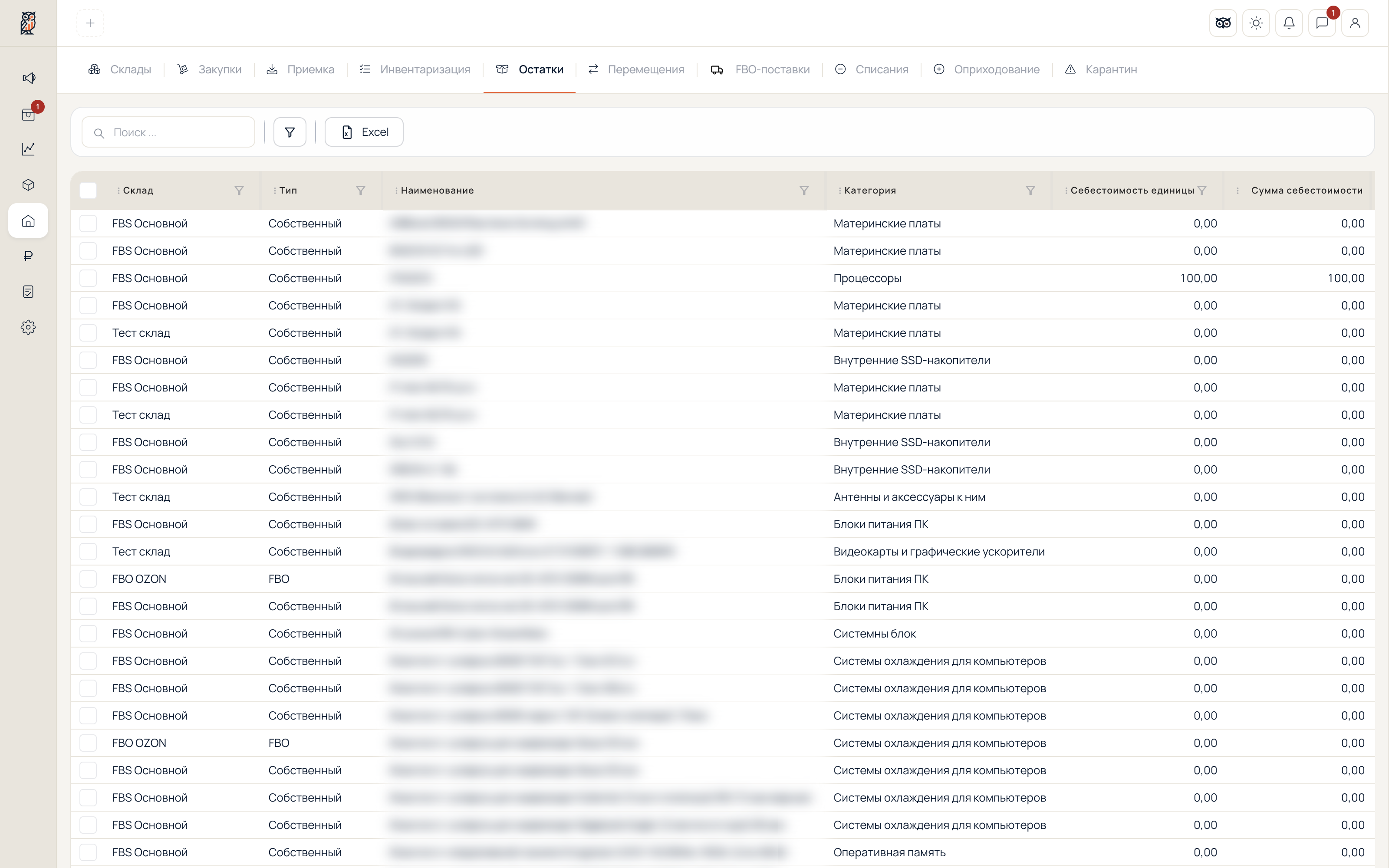Switch to the Закупки tab

(x=209, y=69)
